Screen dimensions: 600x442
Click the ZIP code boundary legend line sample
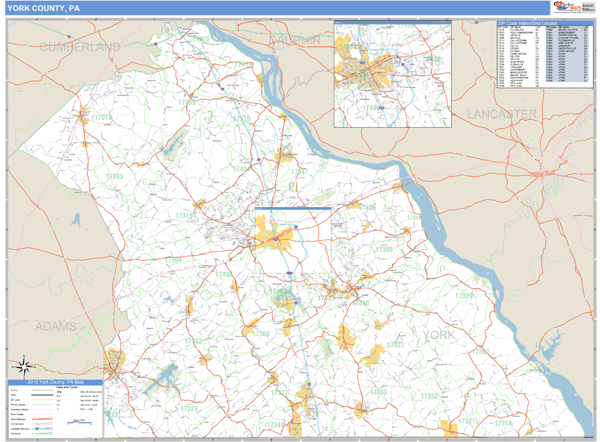point(42,400)
